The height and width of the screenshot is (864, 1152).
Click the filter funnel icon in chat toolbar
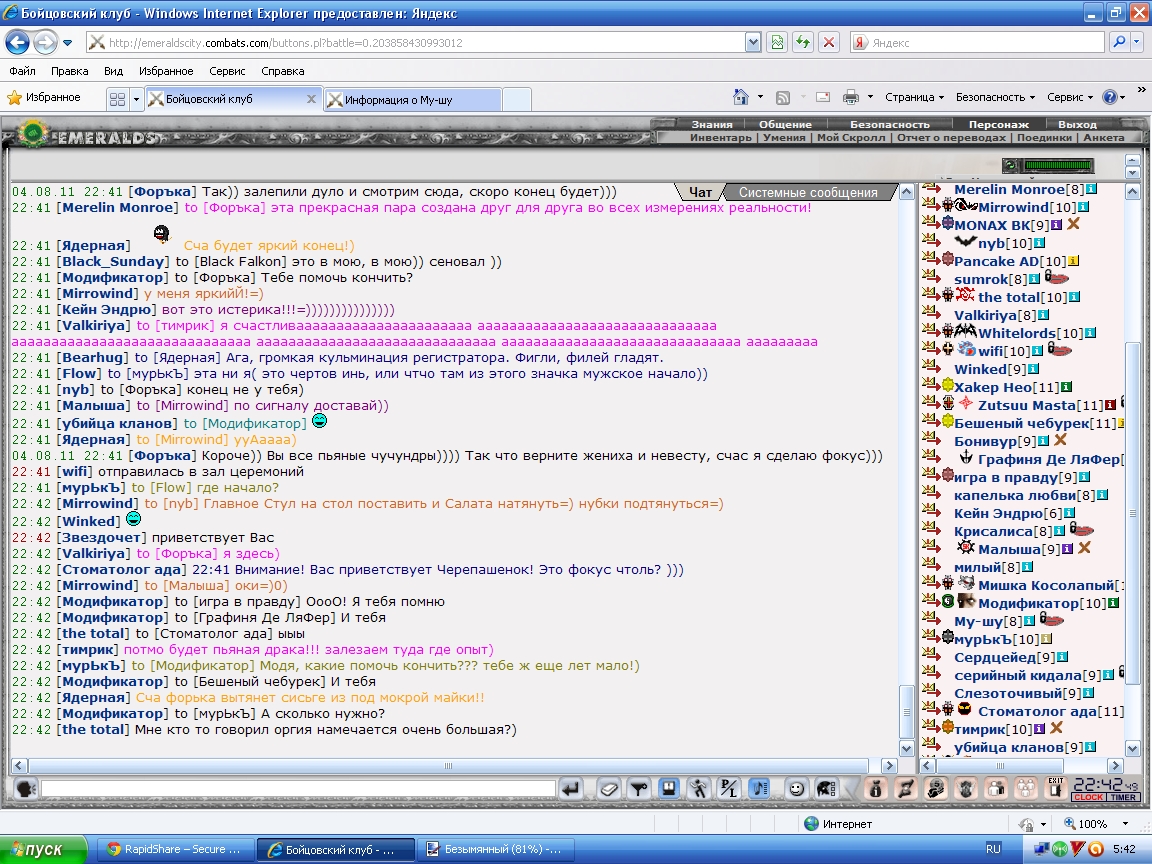pos(638,789)
